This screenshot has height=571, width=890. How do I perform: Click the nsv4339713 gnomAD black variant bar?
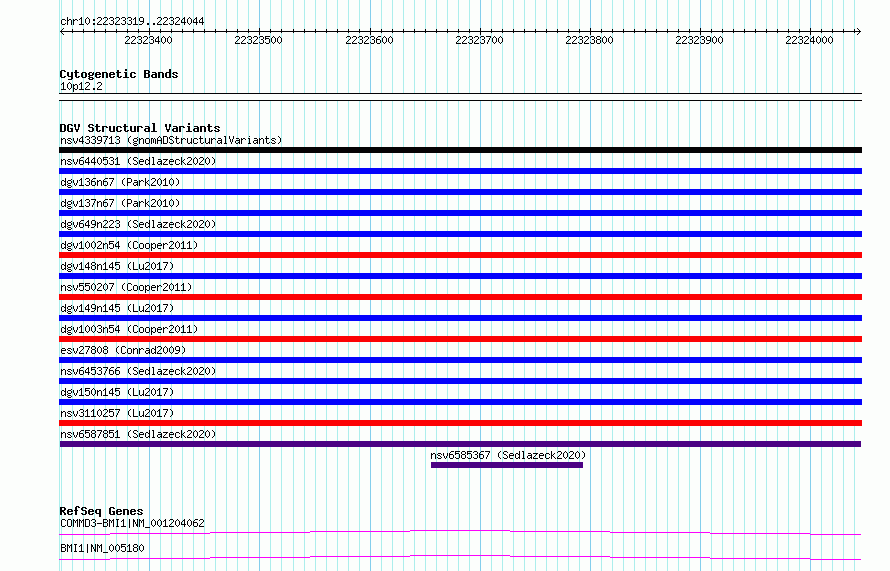click(x=460, y=150)
